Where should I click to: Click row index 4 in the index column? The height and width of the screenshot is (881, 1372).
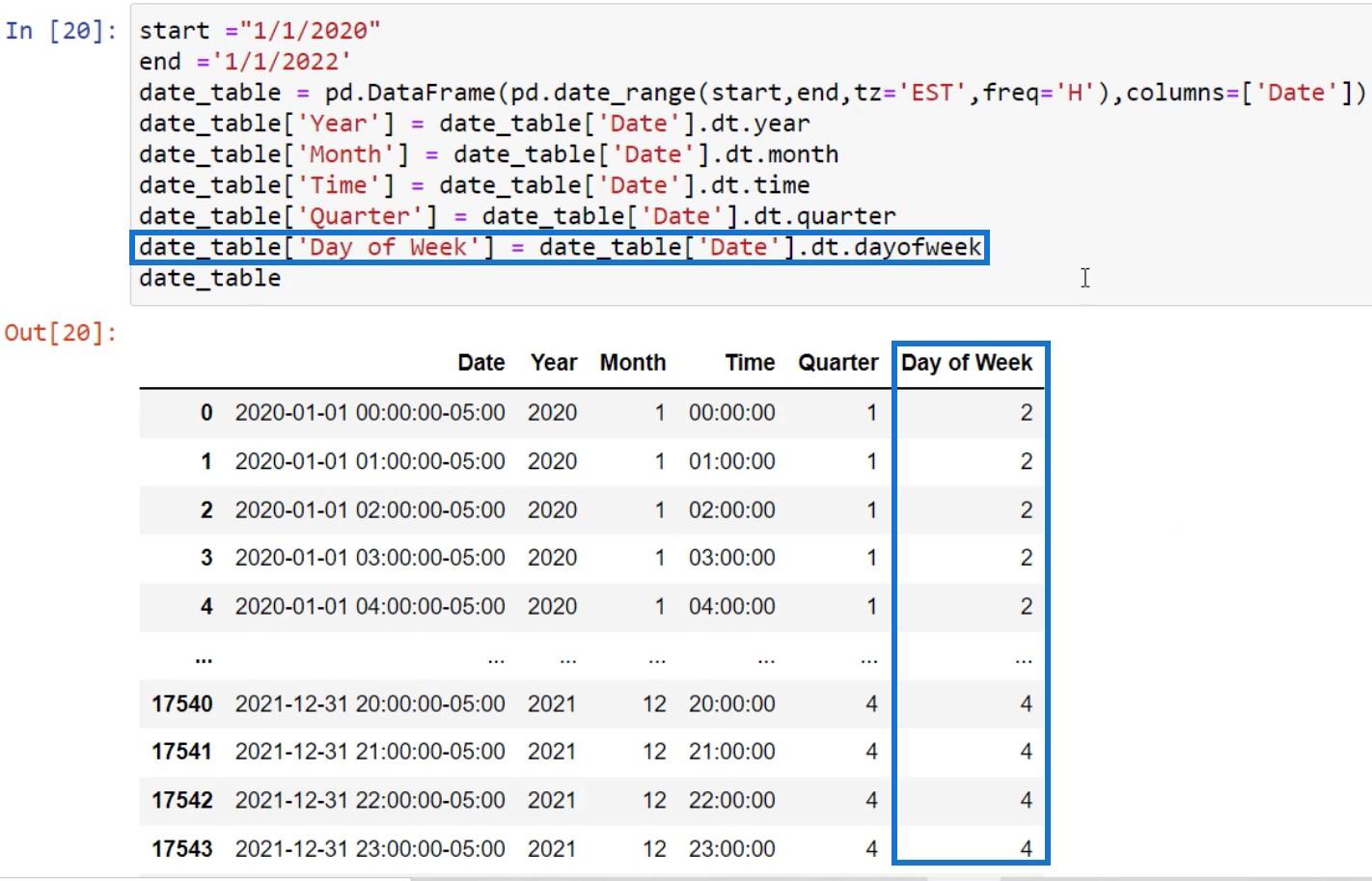click(206, 606)
